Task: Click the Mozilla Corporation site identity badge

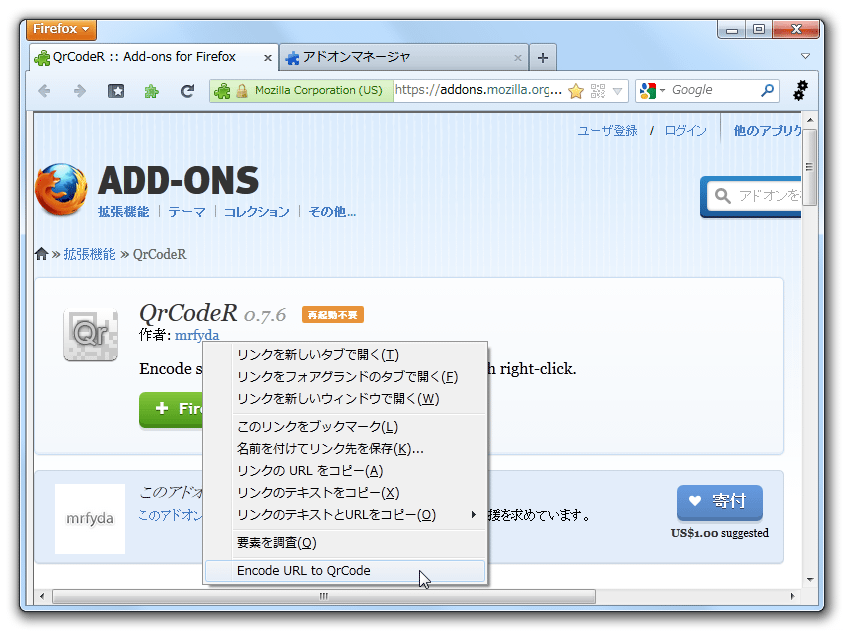Action: click(301, 90)
